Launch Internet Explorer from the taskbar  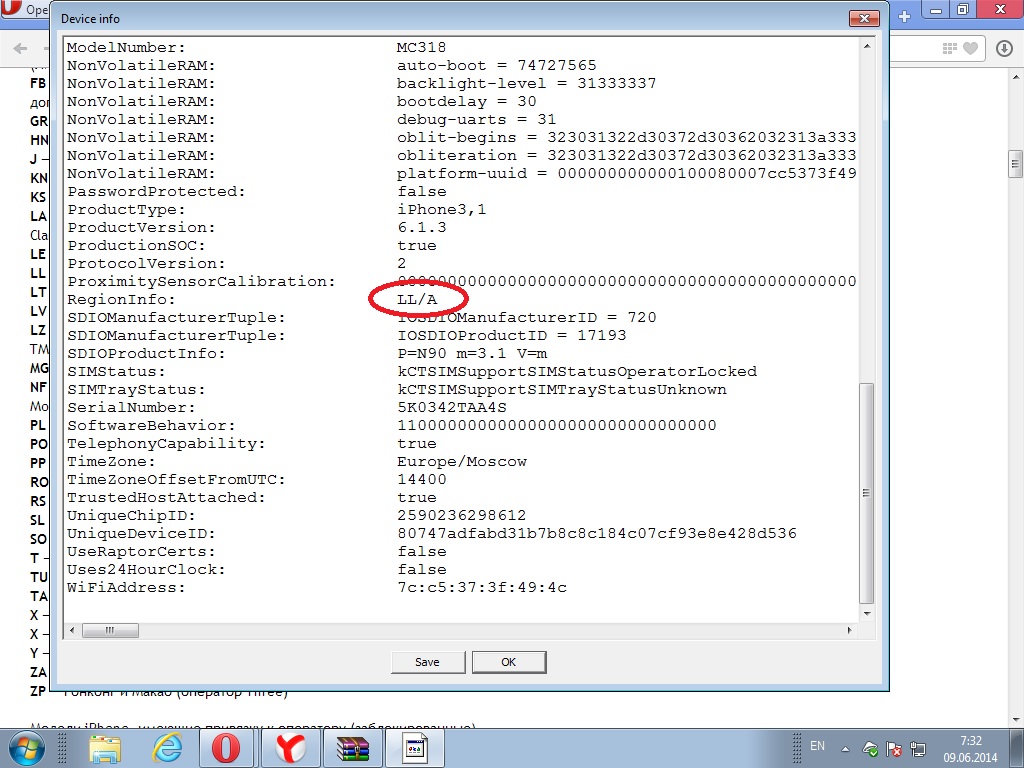pyautogui.click(x=167, y=748)
